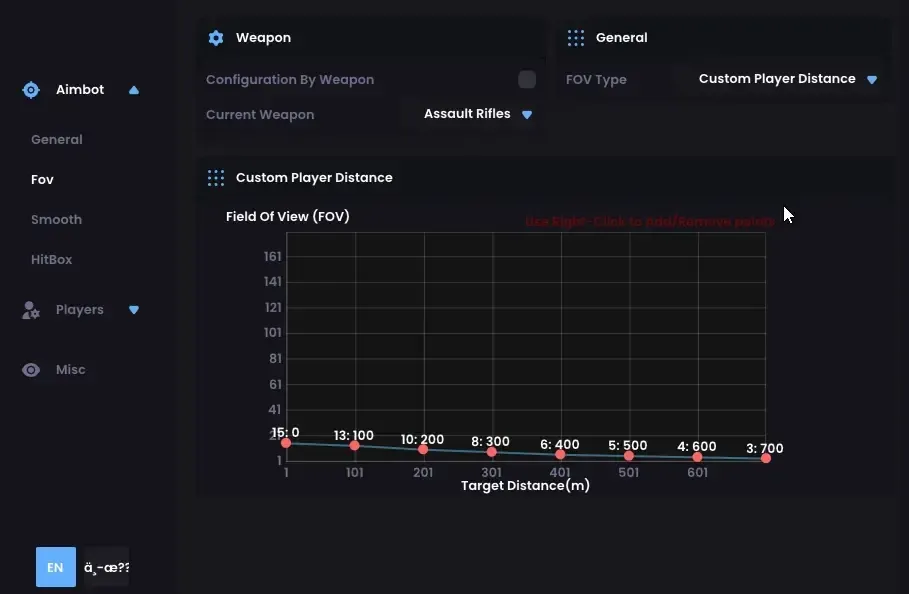Viewport: 909px width, 594px height.
Task: Click the graph point labeled 10: 200
Action: click(423, 449)
